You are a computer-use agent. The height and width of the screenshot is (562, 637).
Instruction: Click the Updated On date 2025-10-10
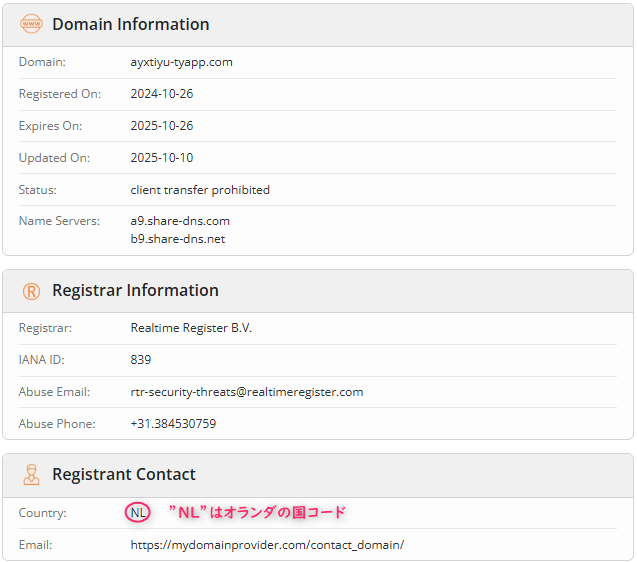pyautogui.click(x=161, y=158)
